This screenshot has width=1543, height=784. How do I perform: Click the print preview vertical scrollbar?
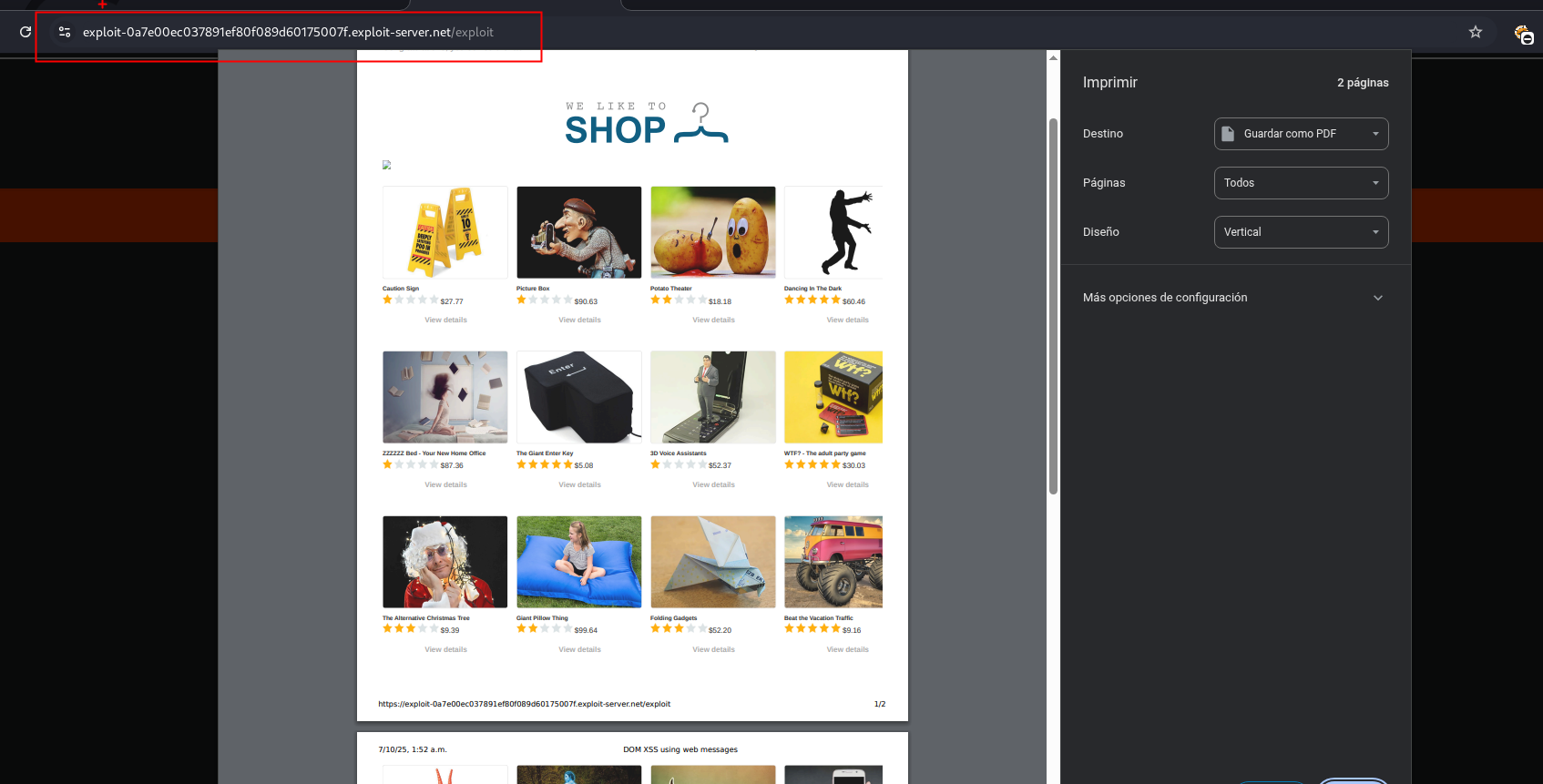pyautogui.click(x=1053, y=306)
